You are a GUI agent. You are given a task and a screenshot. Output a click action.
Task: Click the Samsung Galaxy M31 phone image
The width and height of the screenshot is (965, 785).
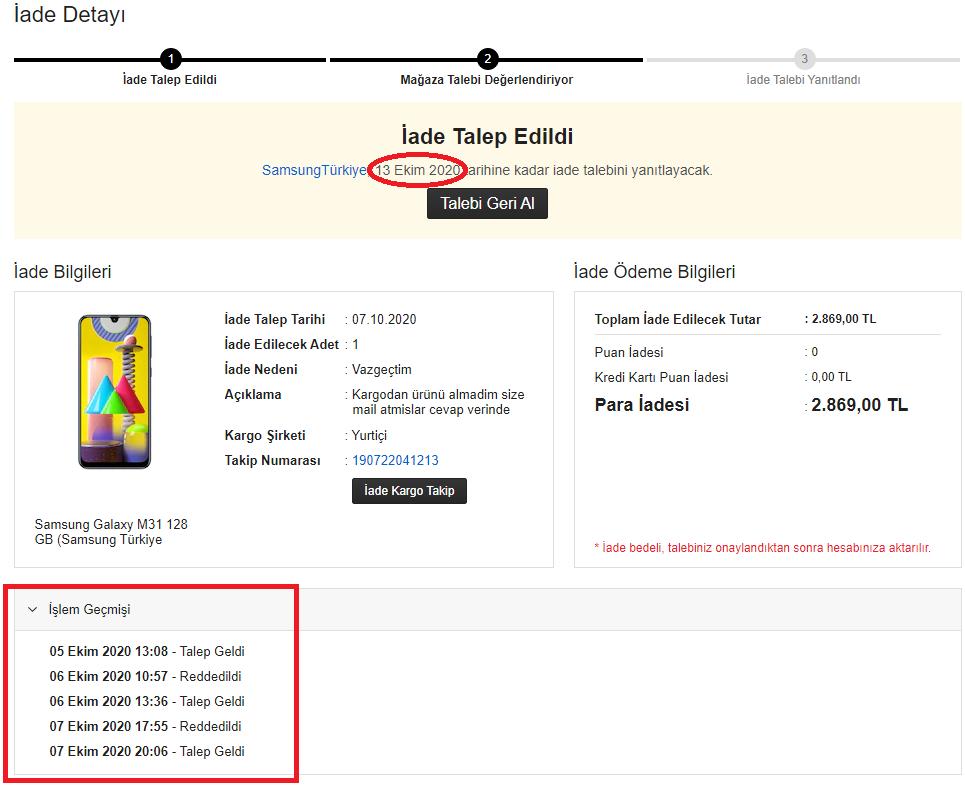tap(114, 392)
